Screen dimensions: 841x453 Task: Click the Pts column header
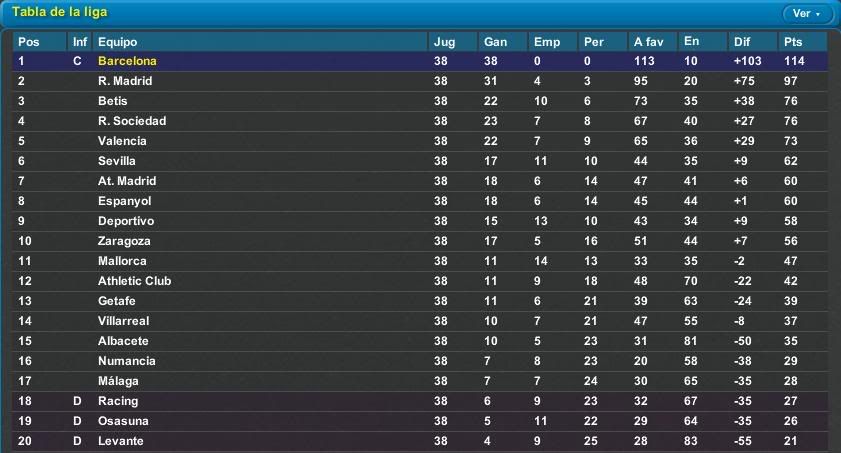(x=793, y=42)
